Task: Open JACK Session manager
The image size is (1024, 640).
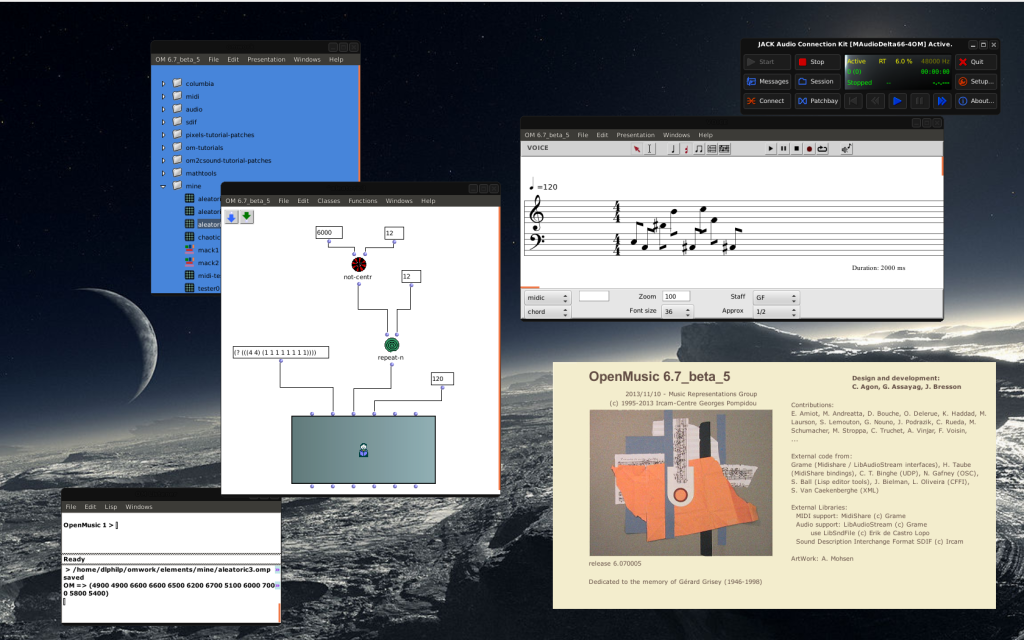Action: coord(817,82)
